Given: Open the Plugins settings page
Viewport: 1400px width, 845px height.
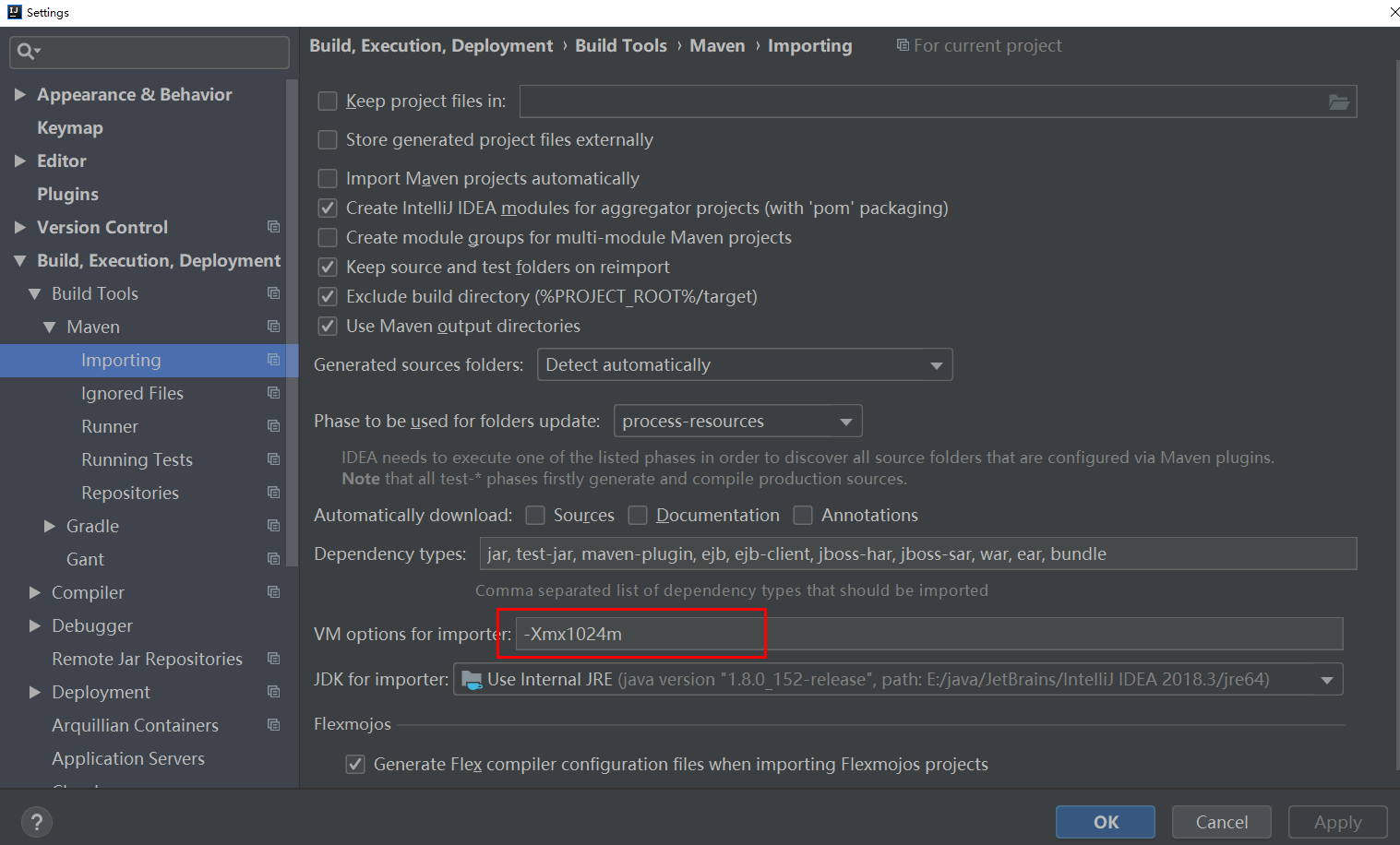Looking at the screenshot, I should (x=67, y=194).
